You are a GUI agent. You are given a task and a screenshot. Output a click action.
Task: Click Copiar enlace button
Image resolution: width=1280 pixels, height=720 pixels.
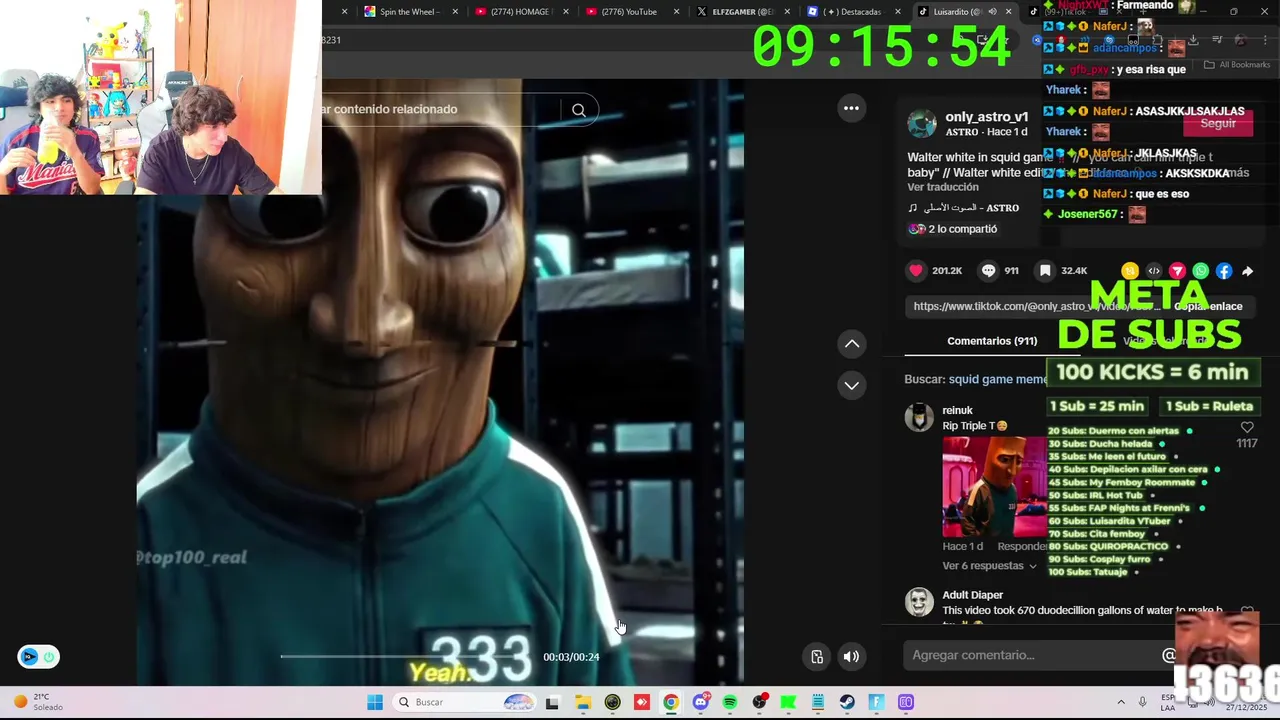click(1208, 306)
